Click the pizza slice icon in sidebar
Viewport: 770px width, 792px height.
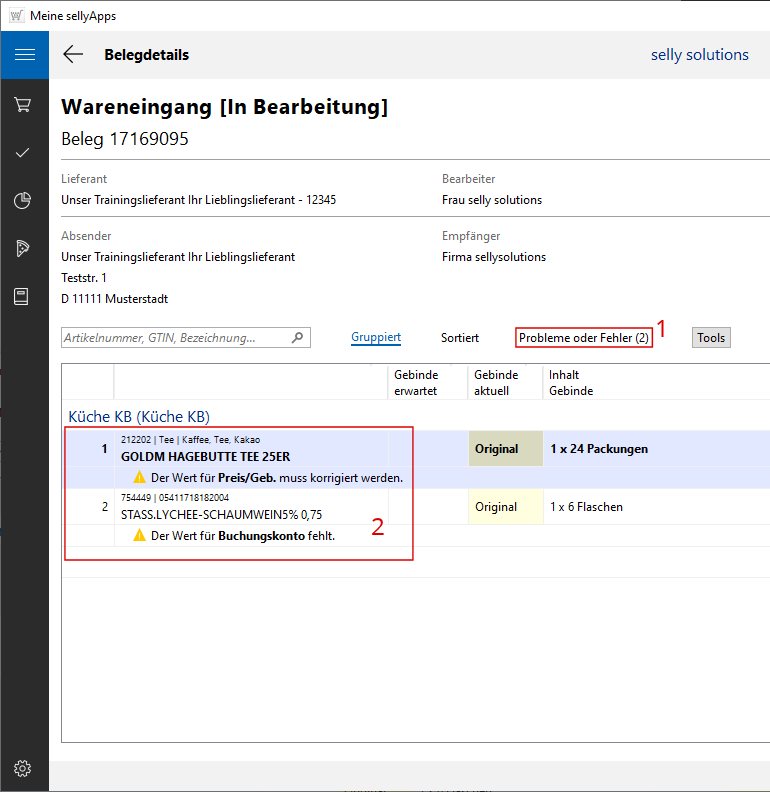point(23,249)
